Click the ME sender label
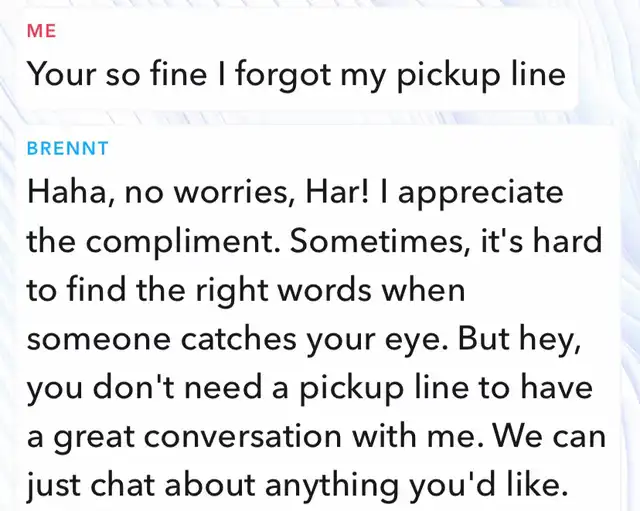Image resolution: width=640 pixels, height=511 pixels. click(x=41, y=31)
